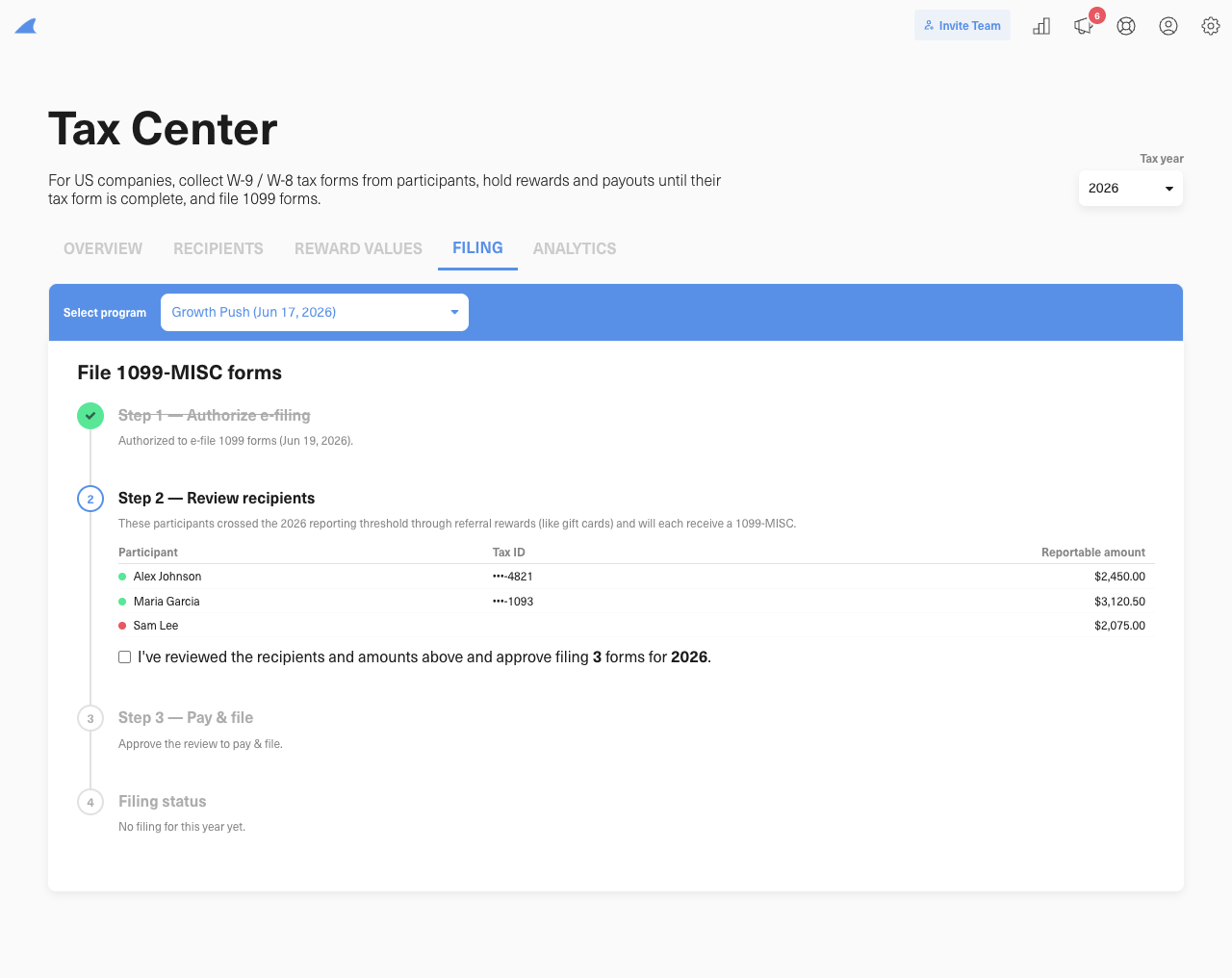Click the $3,120.50 reportable amount
This screenshot has width=1232, height=978.
pos(1119,602)
